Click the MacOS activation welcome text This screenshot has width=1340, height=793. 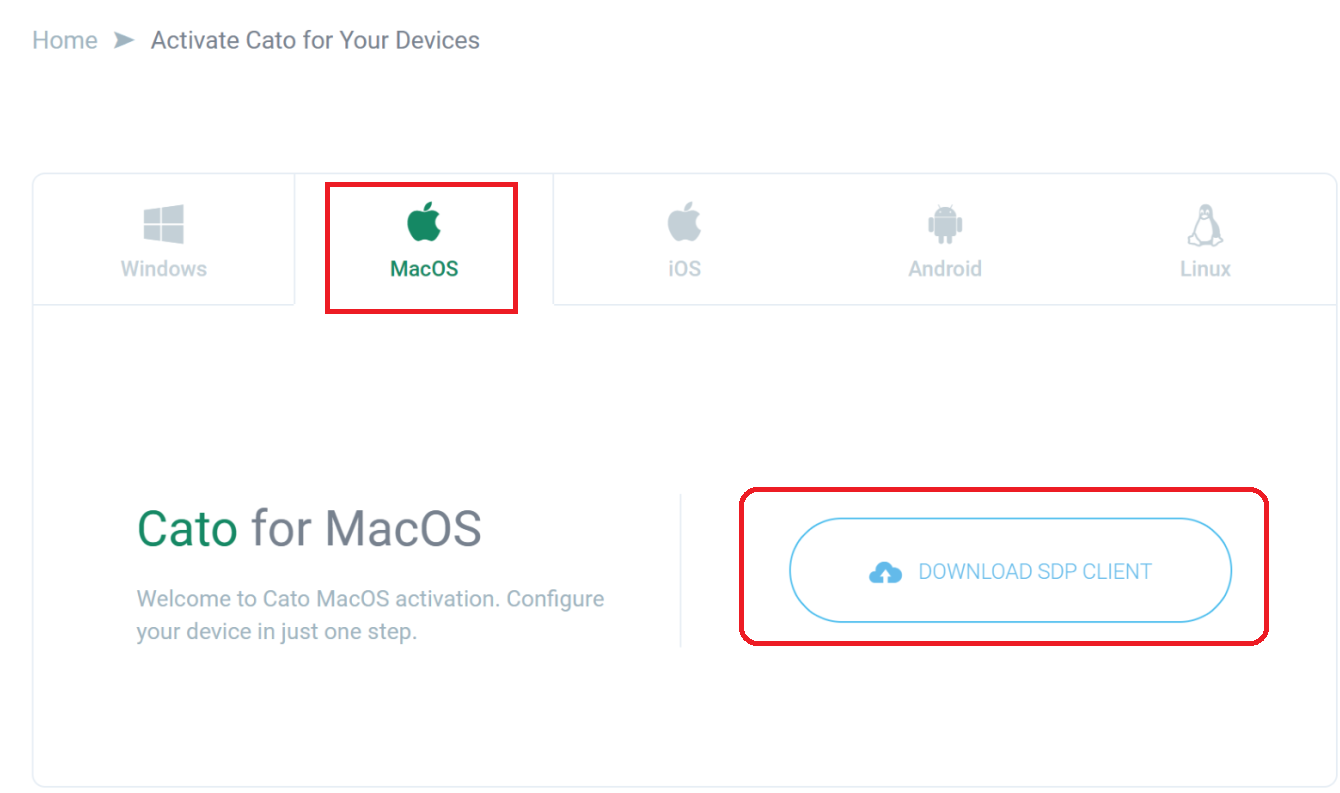point(370,614)
